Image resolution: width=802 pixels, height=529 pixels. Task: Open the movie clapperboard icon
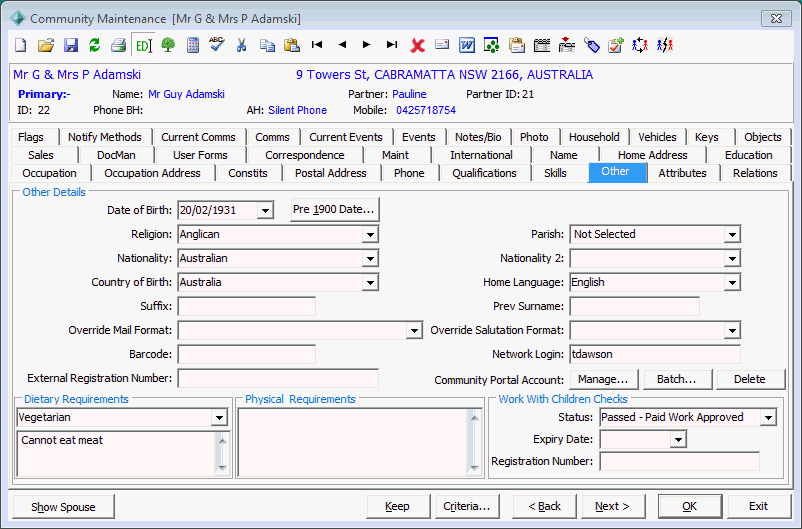[542, 46]
